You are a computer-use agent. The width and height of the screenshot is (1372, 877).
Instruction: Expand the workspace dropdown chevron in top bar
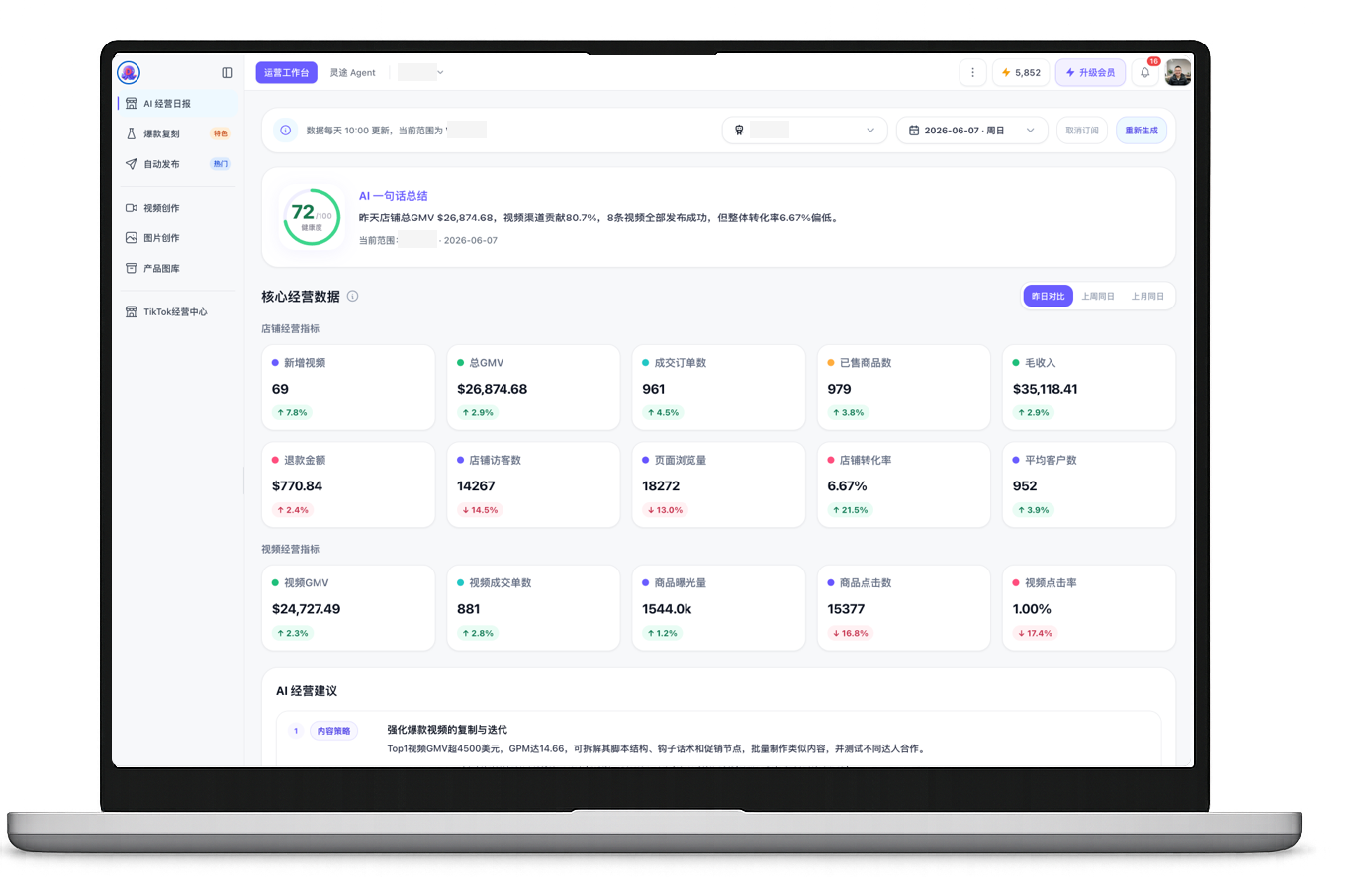coord(440,72)
